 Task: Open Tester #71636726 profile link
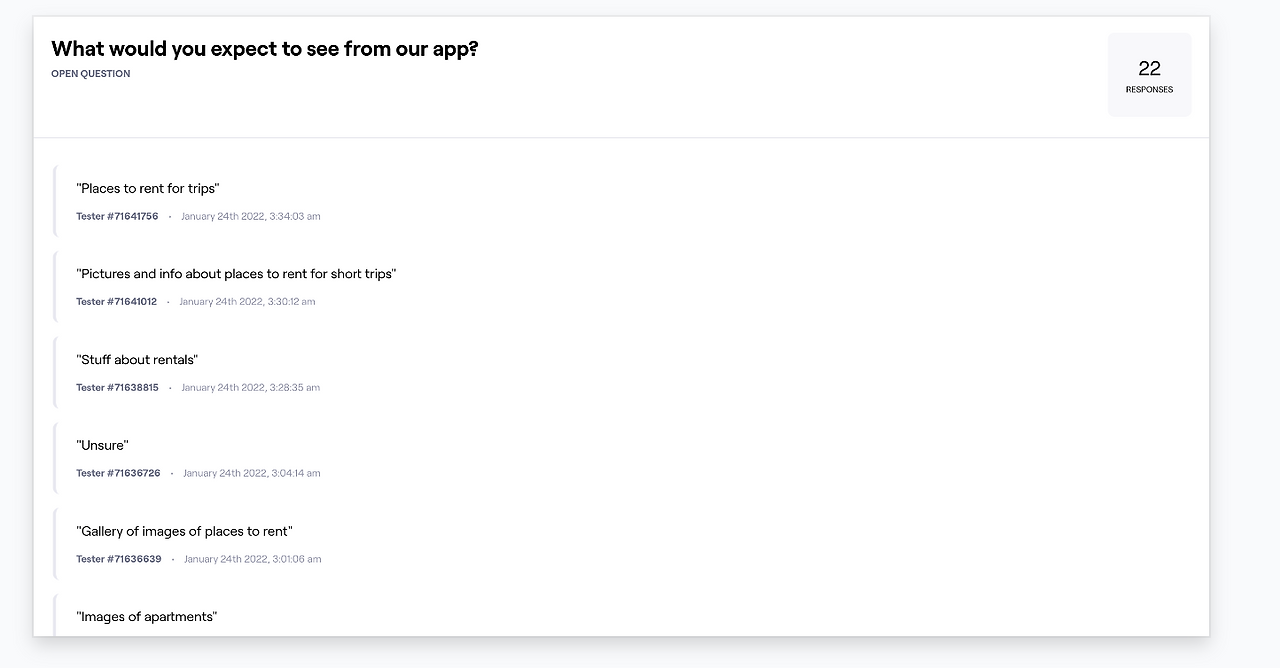(118, 474)
